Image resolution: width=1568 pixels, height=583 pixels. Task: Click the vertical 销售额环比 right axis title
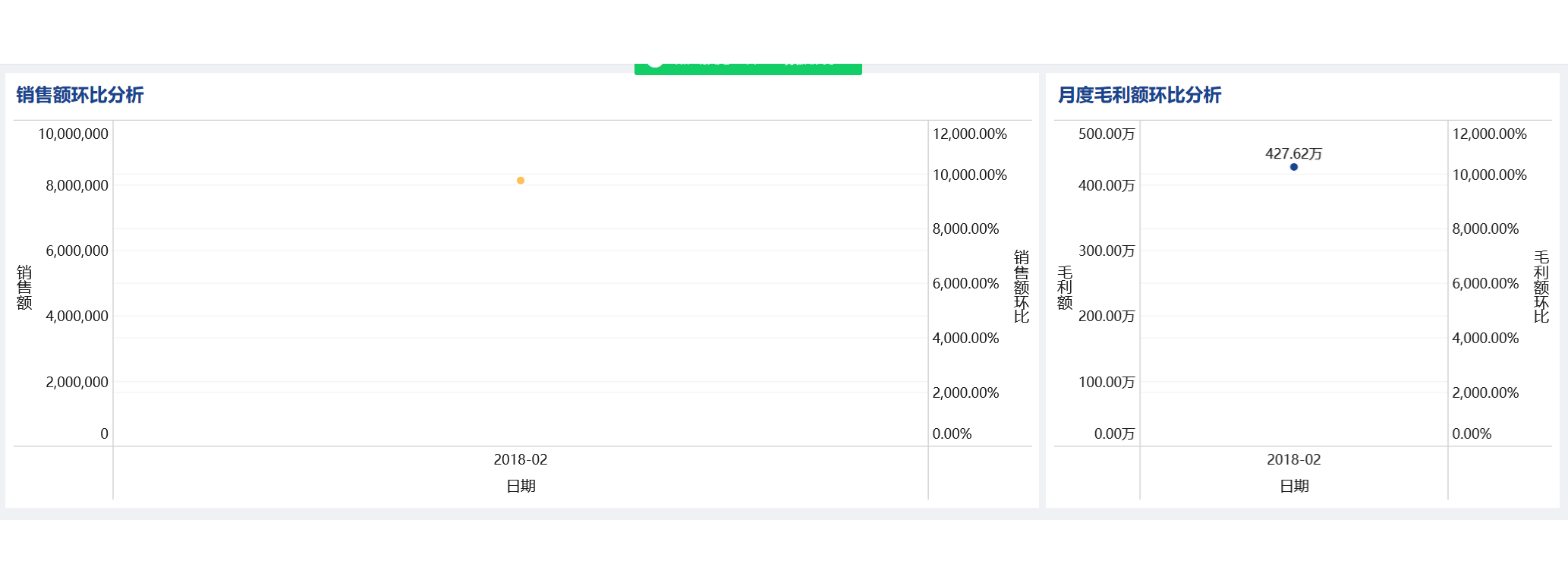[x=1022, y=287]
